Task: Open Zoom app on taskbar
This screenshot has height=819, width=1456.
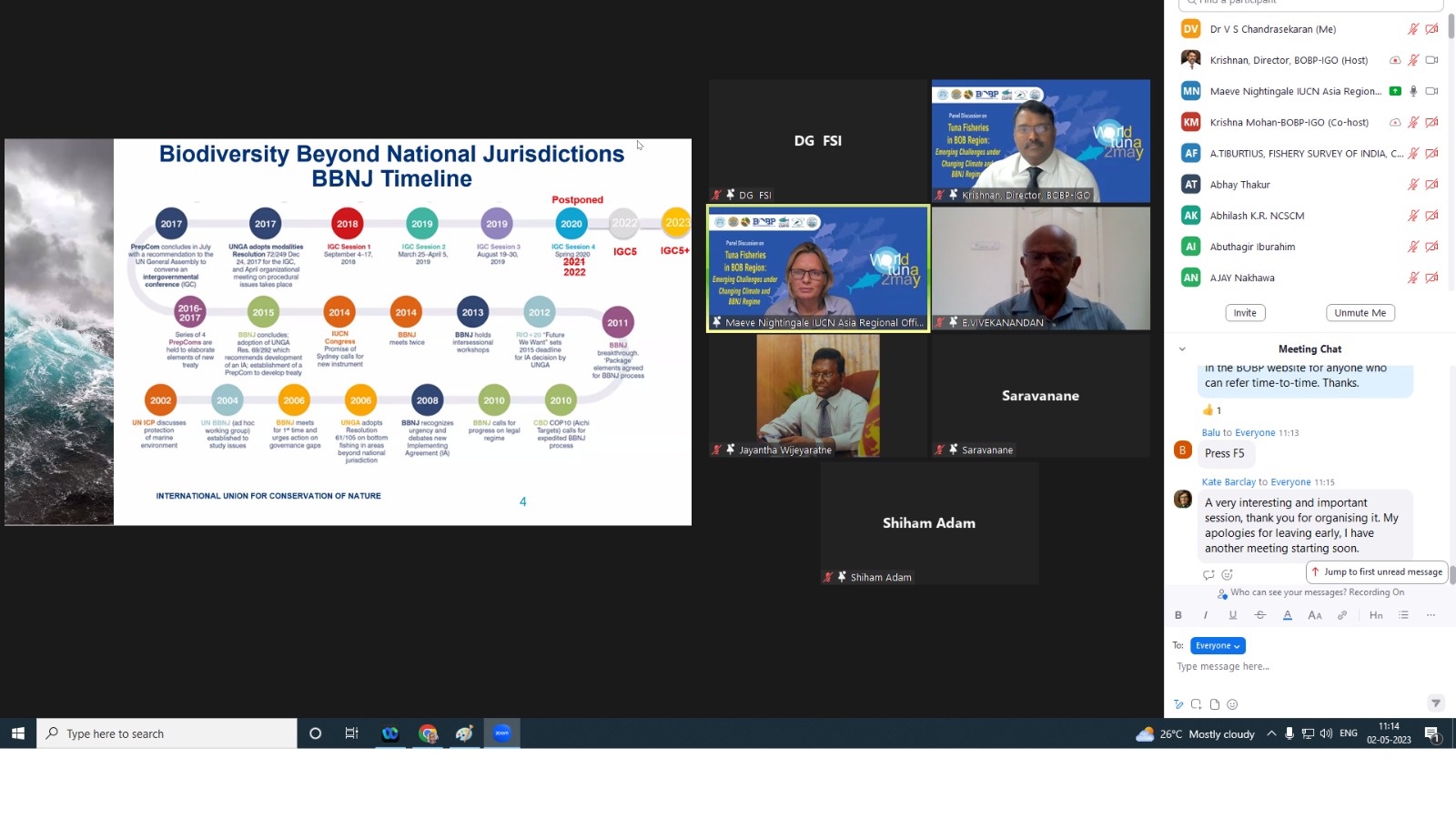Action: point(501,733)
